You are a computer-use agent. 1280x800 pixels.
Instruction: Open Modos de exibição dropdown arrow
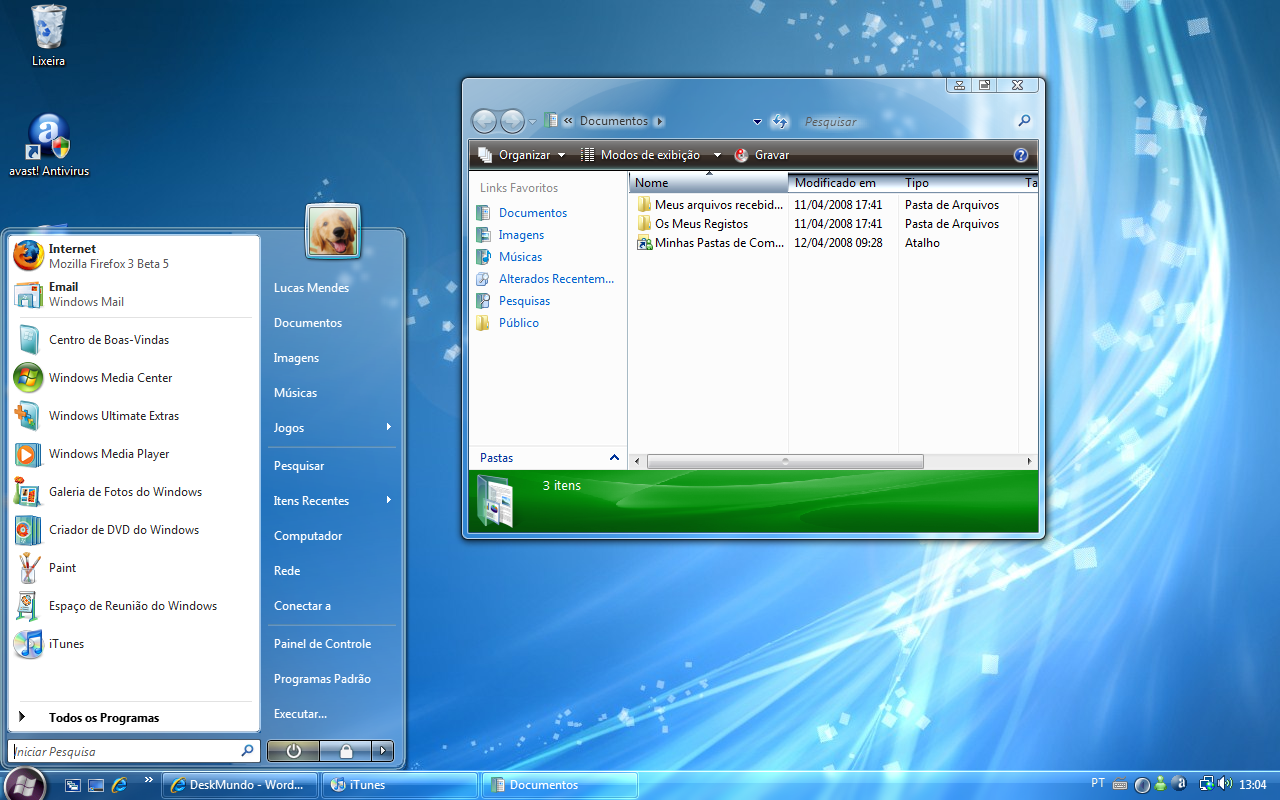[717, 155]
